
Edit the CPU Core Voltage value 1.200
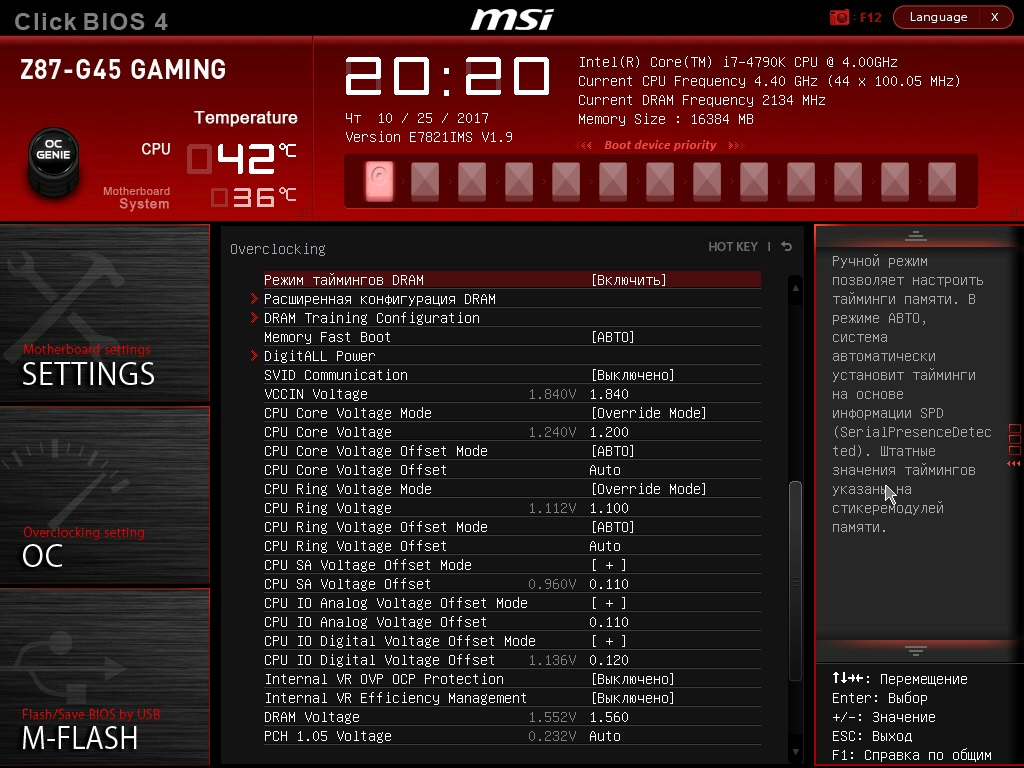click(609, 432)
